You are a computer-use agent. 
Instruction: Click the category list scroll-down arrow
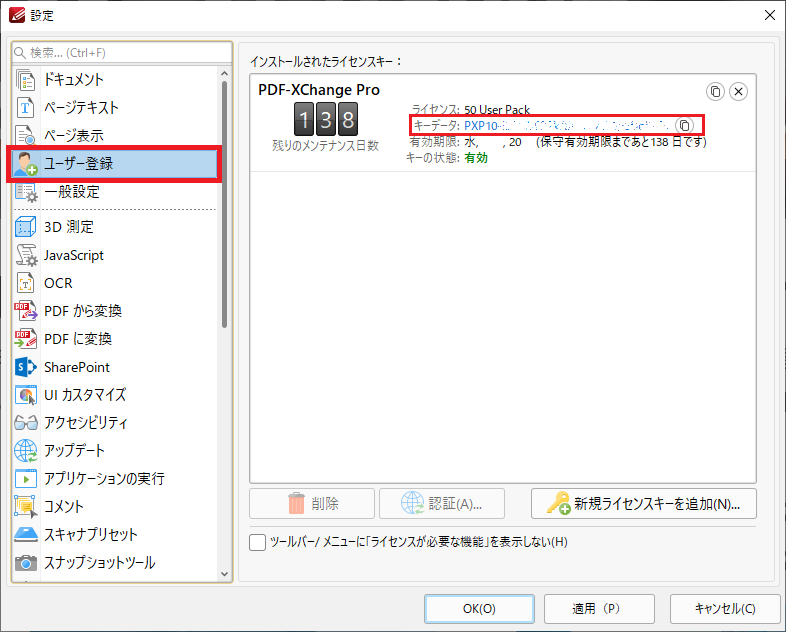click(x=224, y=574)
